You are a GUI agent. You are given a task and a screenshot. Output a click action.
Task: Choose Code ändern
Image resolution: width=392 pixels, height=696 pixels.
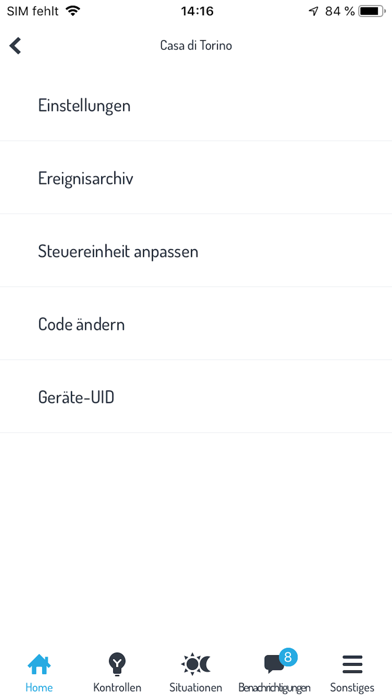click(x=196, y=324)
